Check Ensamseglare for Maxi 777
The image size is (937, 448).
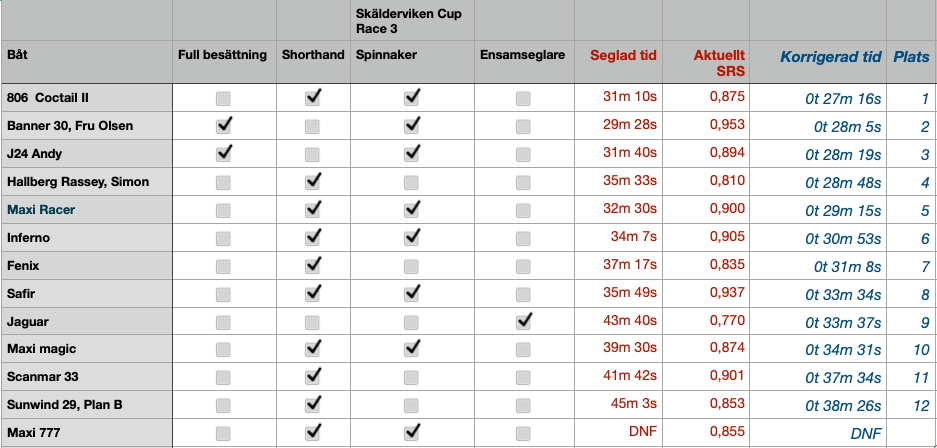[523, 433]
